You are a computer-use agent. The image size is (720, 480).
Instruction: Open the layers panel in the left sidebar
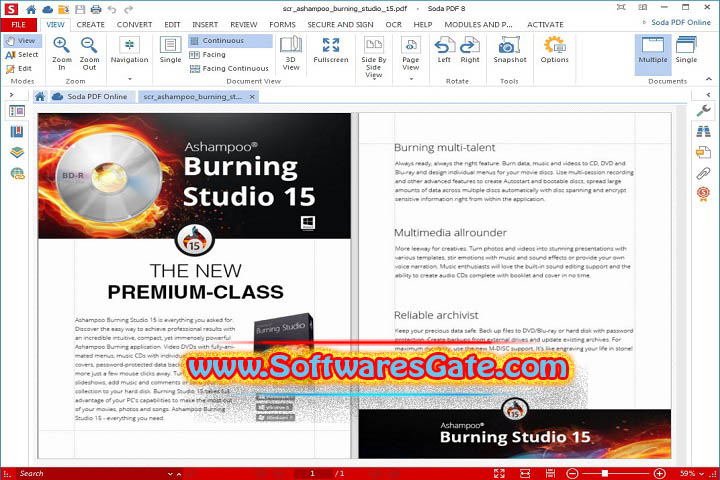(x=17, y=152)
